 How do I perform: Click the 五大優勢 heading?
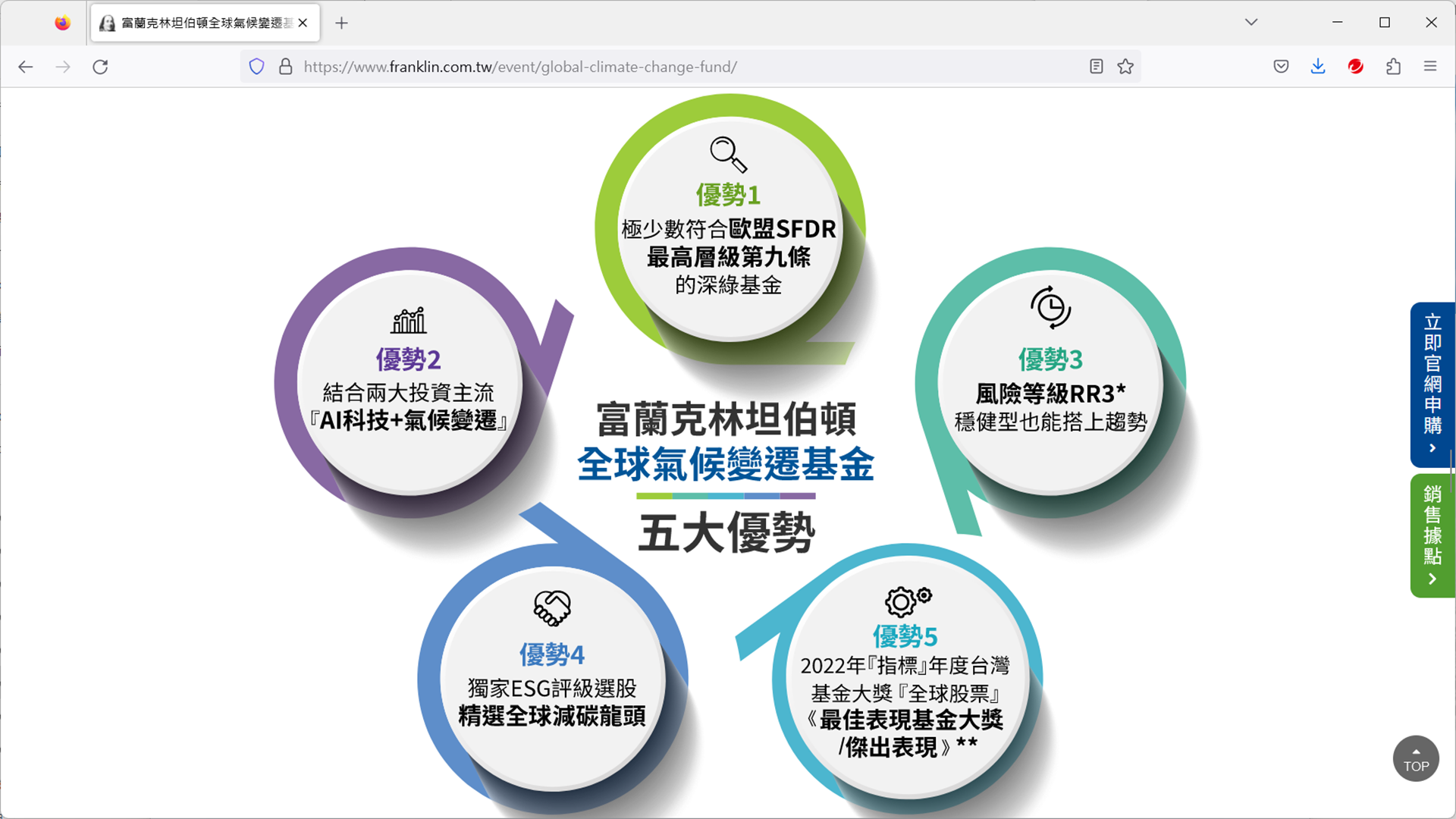click(x=726, y=533)
